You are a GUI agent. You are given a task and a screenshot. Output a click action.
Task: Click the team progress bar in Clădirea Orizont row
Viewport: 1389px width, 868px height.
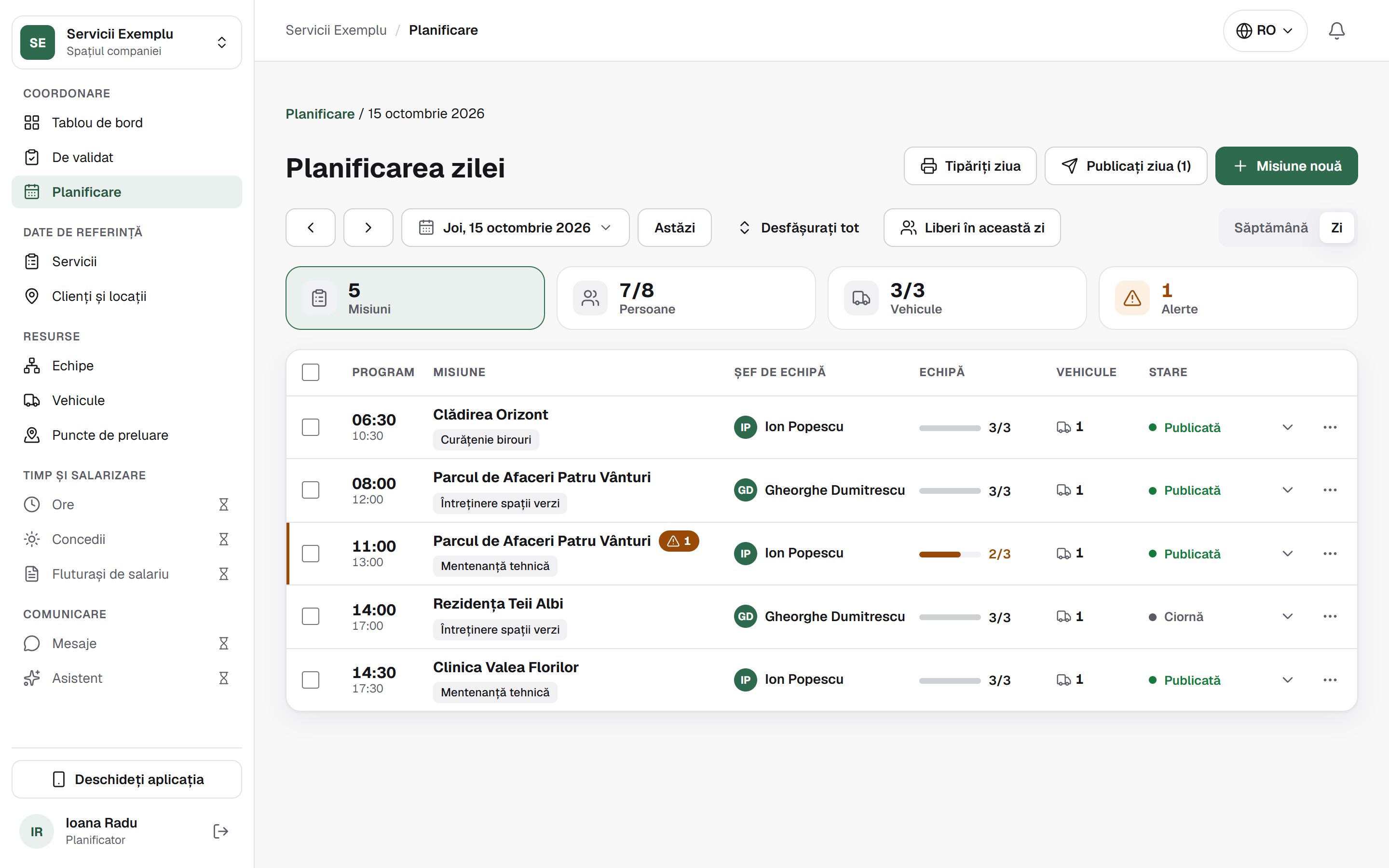(949, 428)
